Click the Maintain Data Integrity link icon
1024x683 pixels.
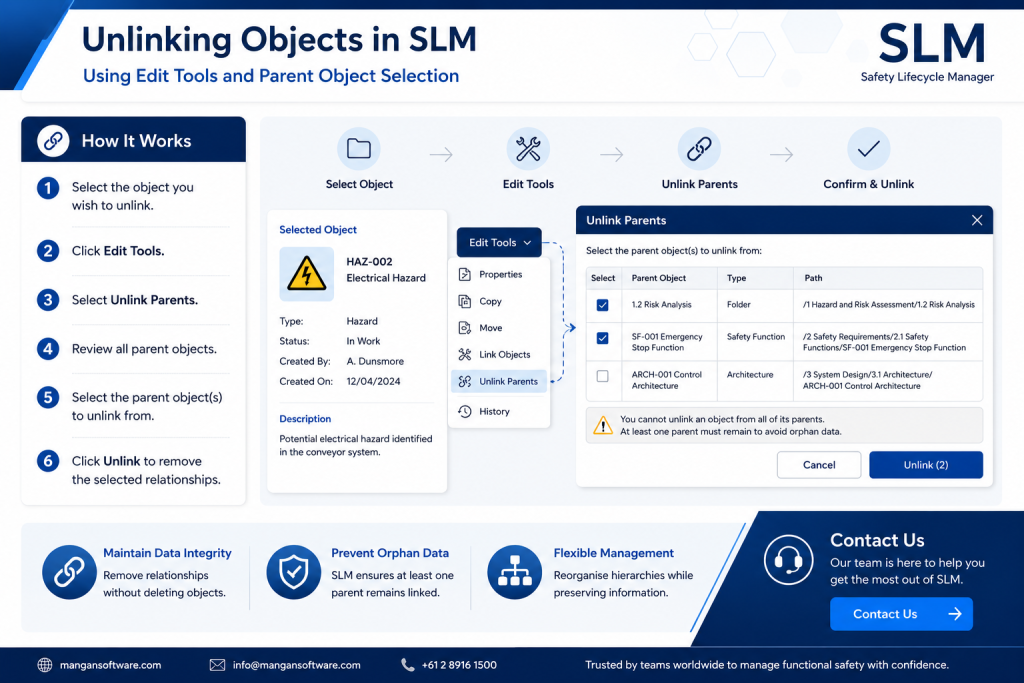[69, 572]
